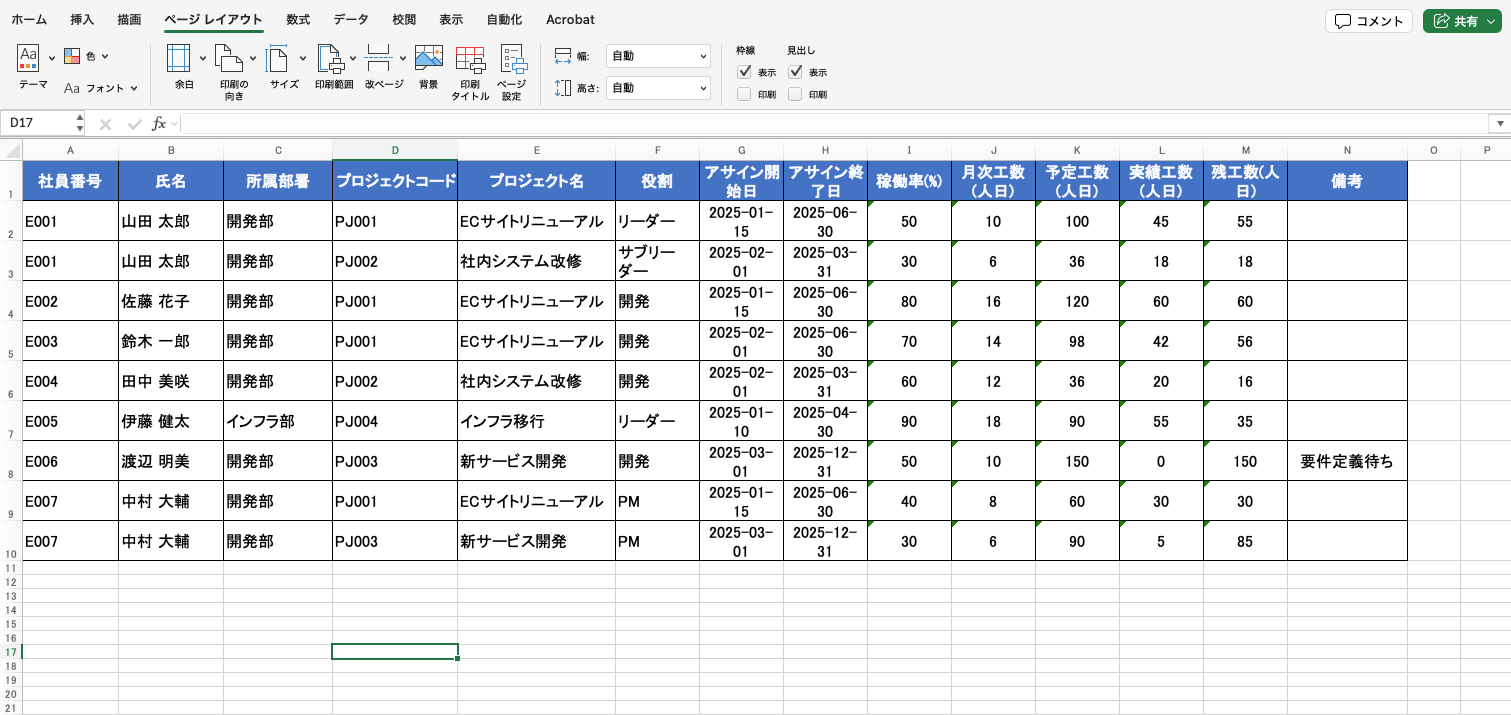
Task: Open the テーマ (Themes) gallery icon
Action: click(29, 58)
